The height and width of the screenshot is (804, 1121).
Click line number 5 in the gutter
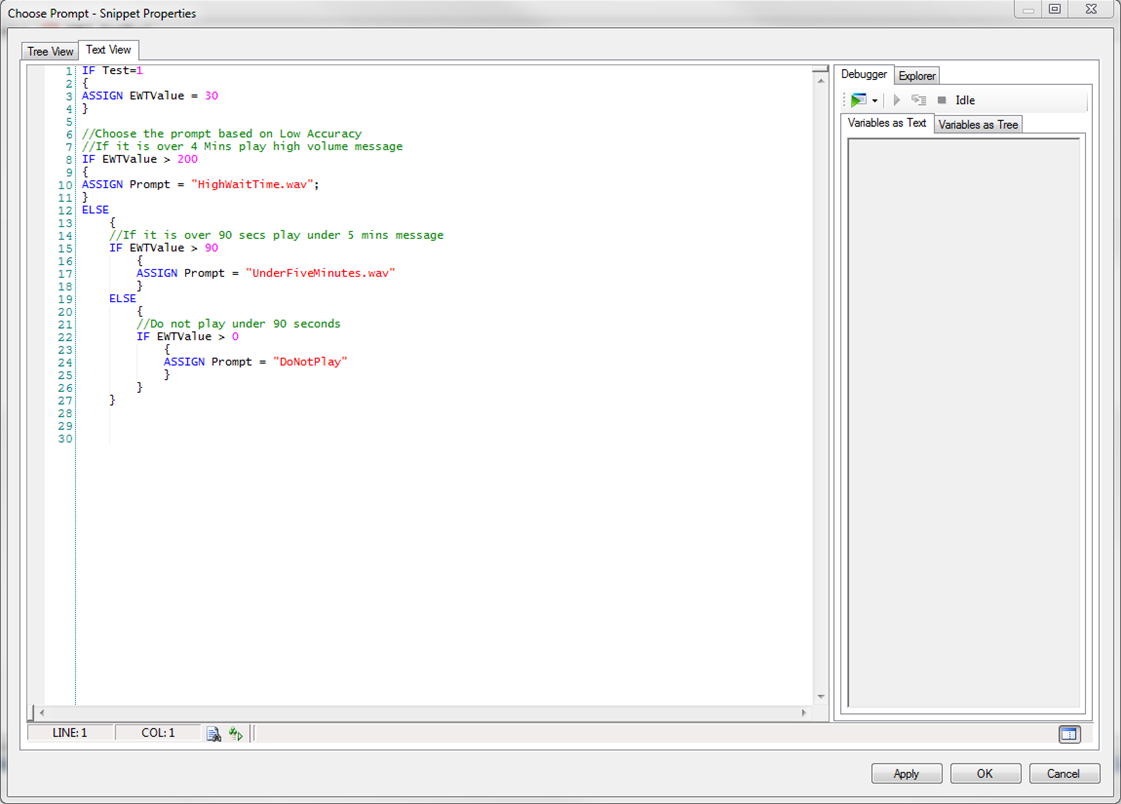click(69, 121)
